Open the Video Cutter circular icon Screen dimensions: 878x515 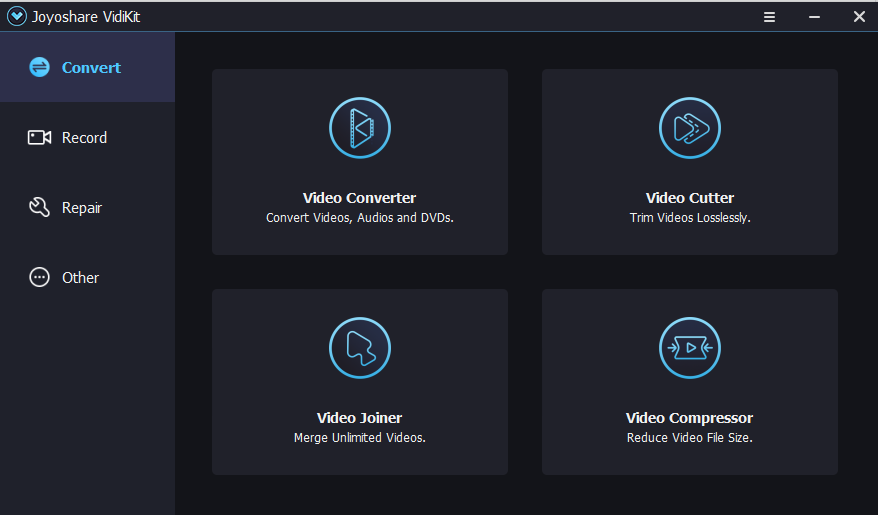coord(689,128)
